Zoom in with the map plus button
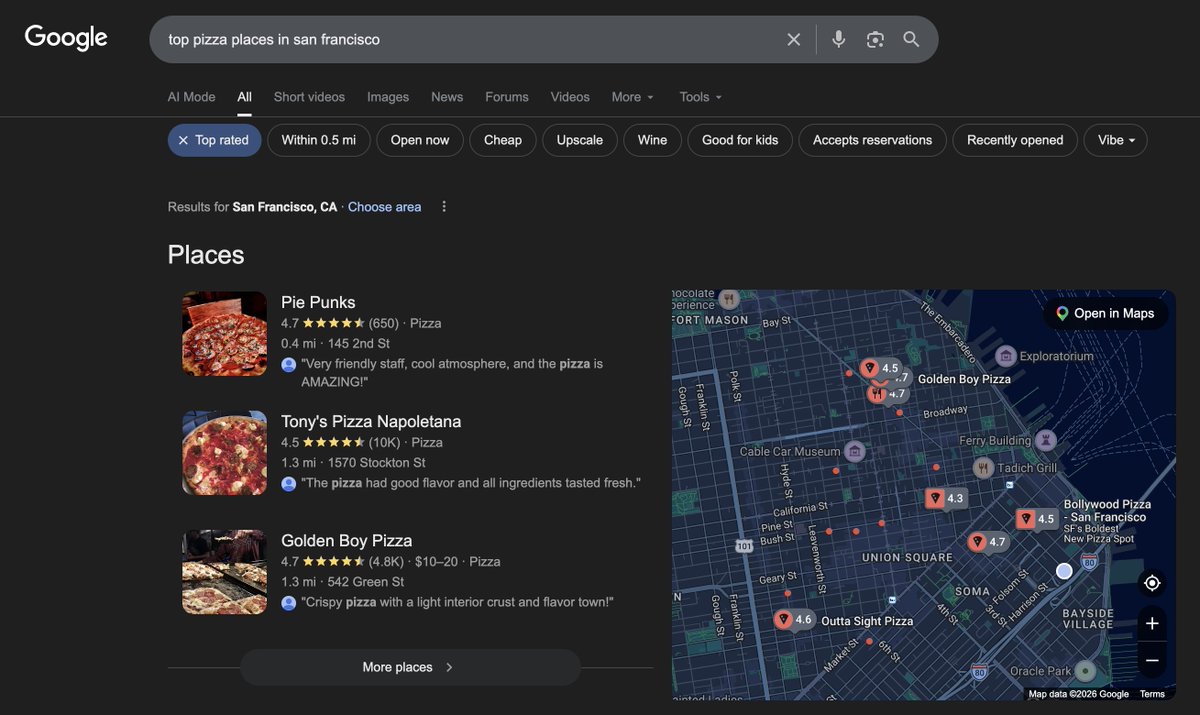 [x=1152, y=623]
